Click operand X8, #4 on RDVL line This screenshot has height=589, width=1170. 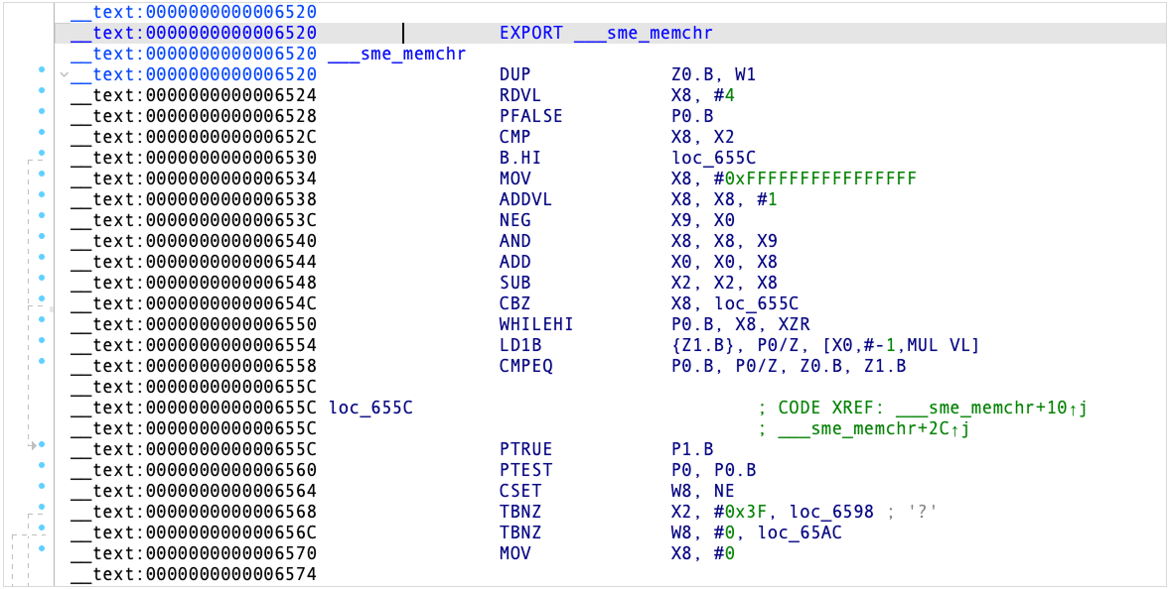click(704, 96)
